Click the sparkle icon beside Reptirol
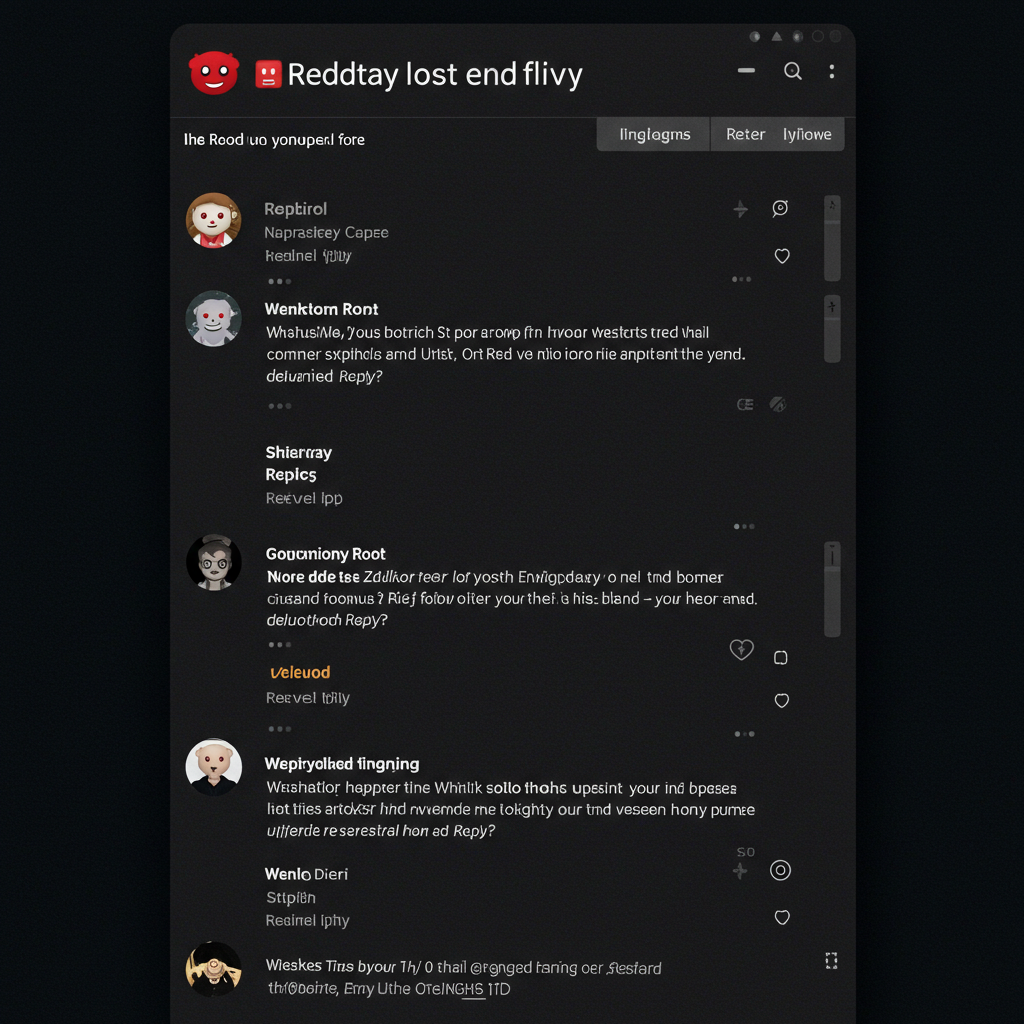 (x=741, y=209)
